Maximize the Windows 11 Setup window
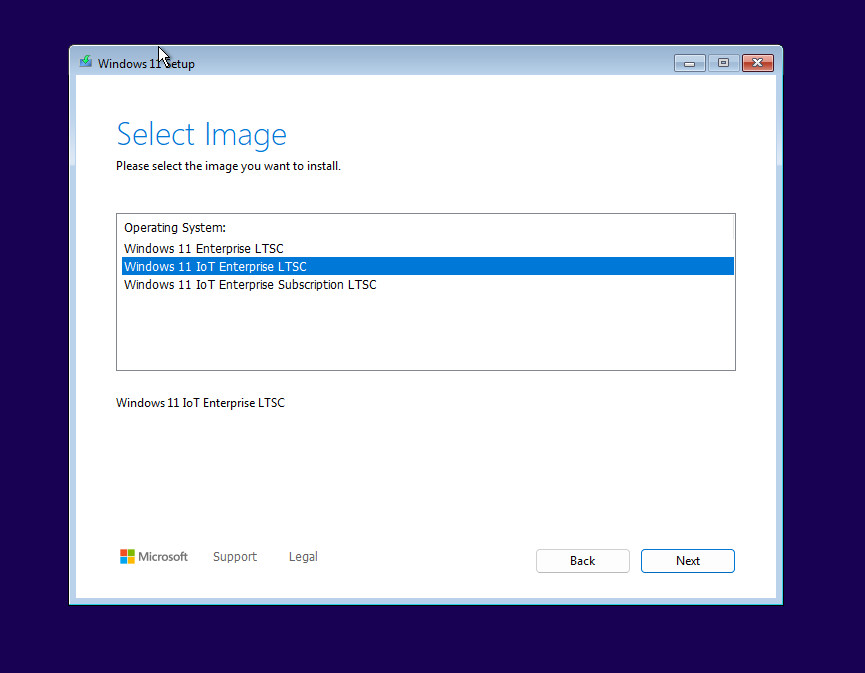Image resolution: width=865 pixels, height=673 pixels. [723, 63]
